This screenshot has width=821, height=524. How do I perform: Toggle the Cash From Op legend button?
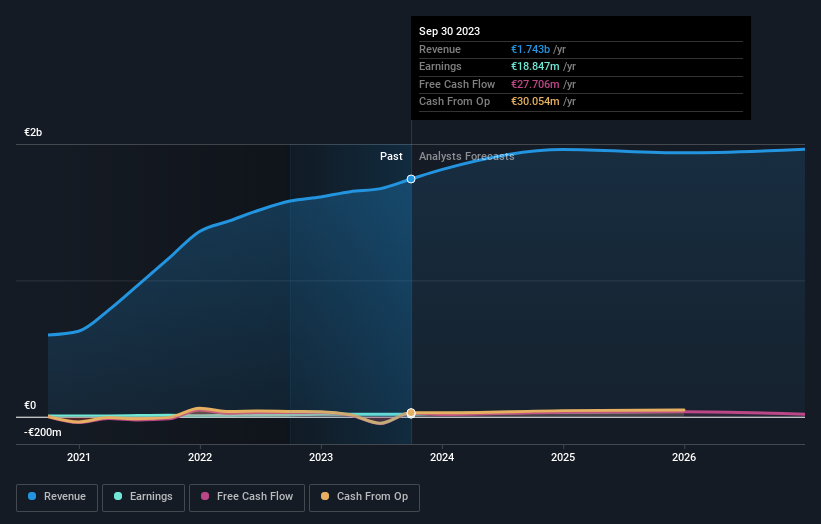tap(364, 497)
